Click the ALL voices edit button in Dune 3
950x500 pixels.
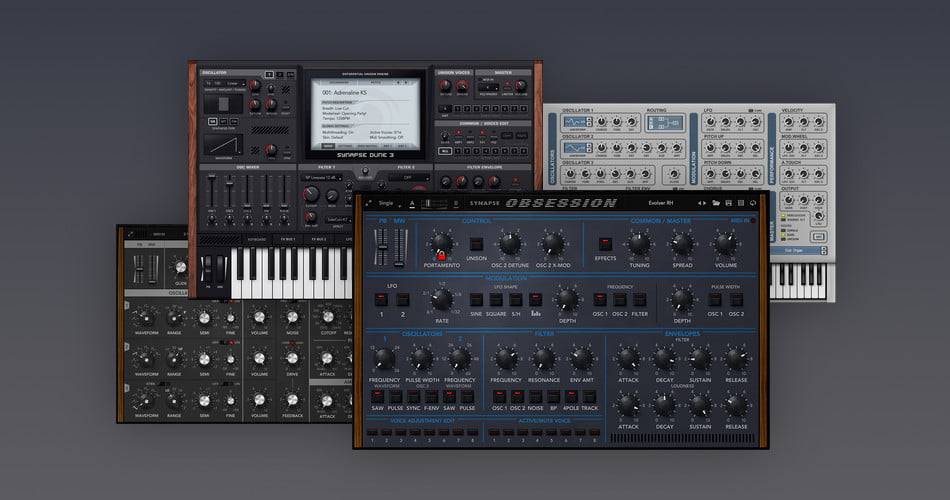pos(445,151)
